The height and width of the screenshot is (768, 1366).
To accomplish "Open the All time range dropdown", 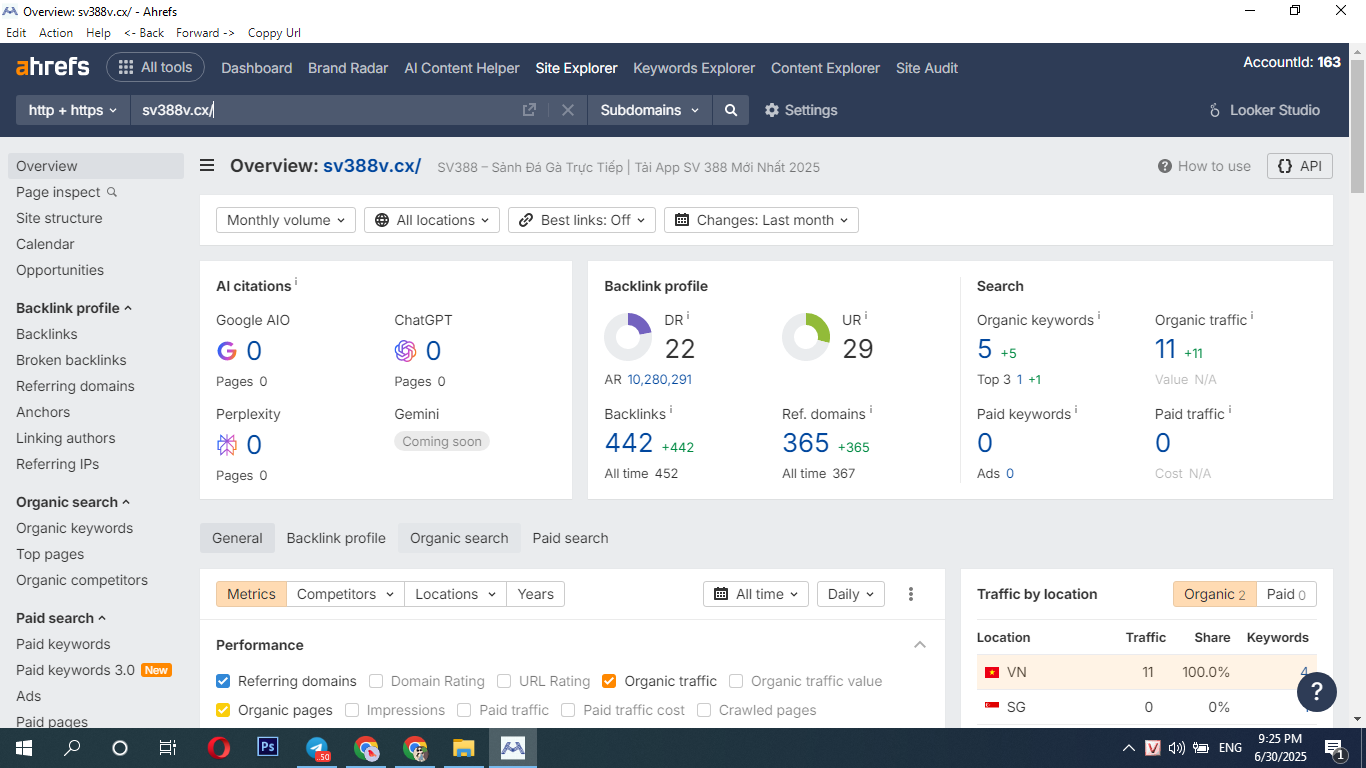I will tap(756, 594).
